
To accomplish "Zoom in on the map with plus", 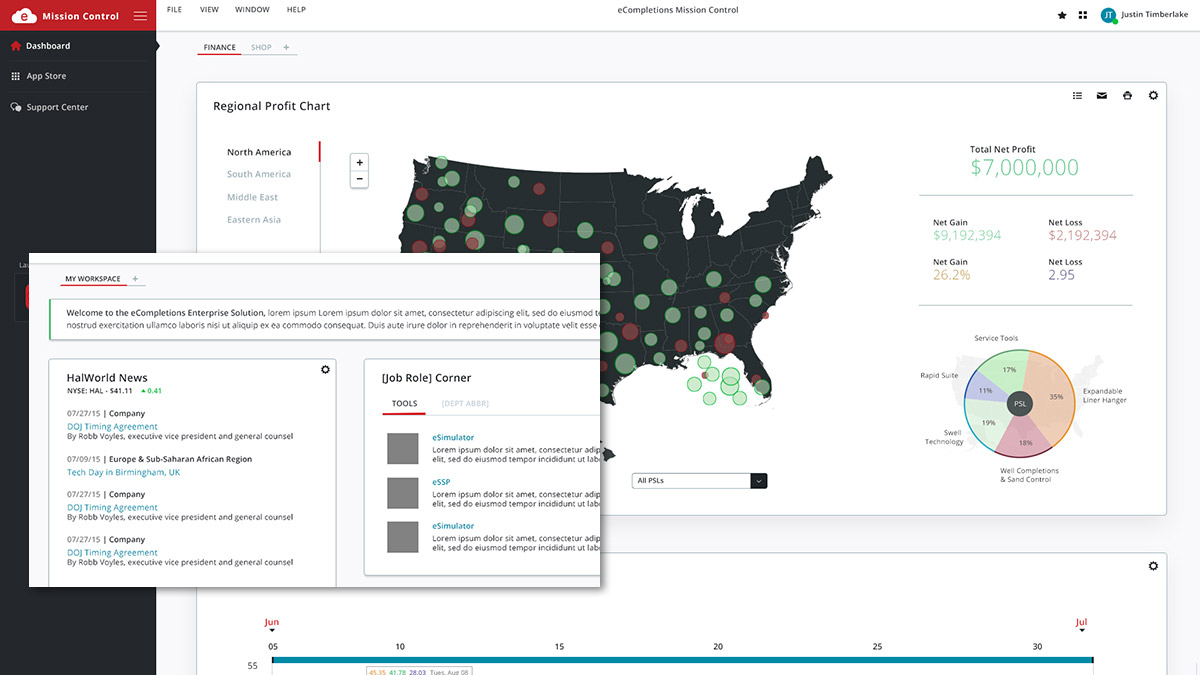I will point(360,162).
